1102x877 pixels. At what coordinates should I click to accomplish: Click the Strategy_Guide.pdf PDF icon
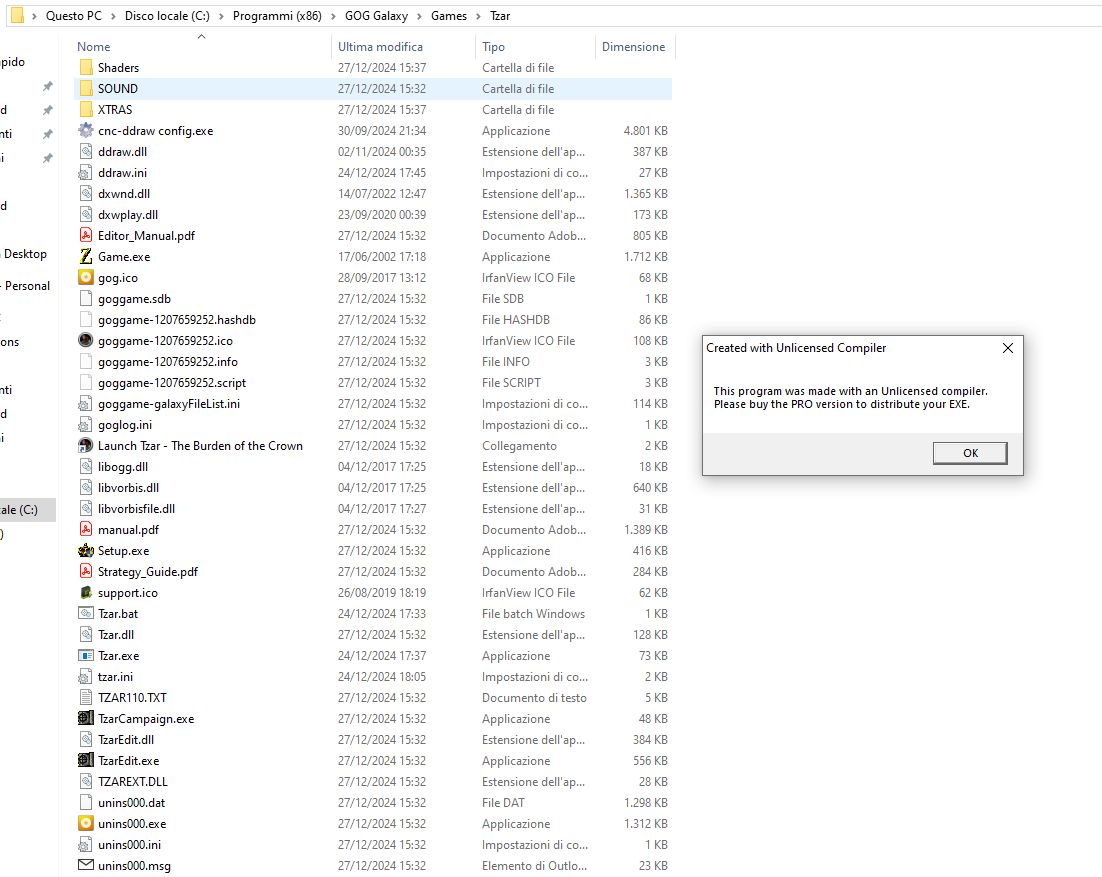pyautogui.click(x=86, y=572)
